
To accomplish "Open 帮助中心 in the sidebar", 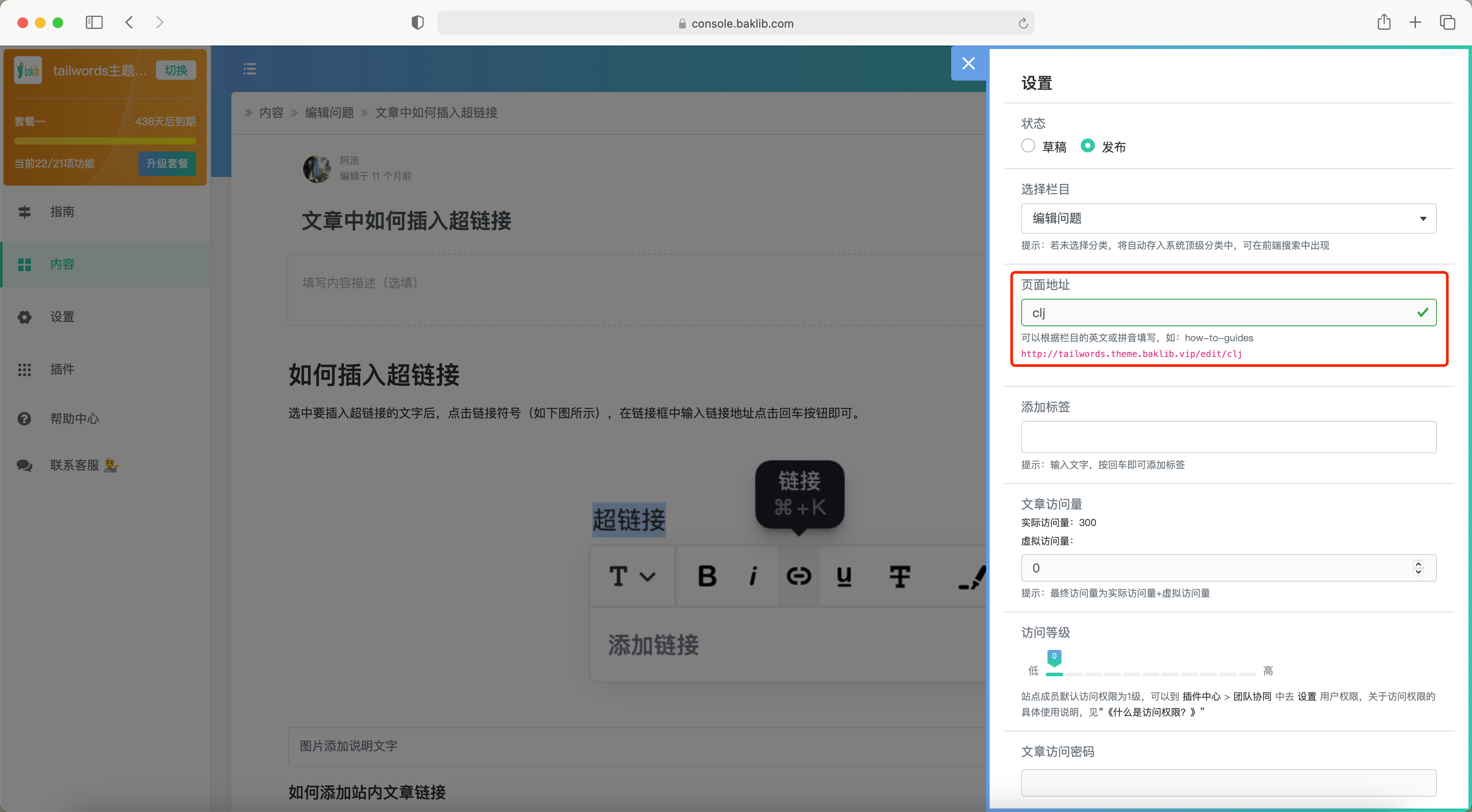I will point(105,419).
